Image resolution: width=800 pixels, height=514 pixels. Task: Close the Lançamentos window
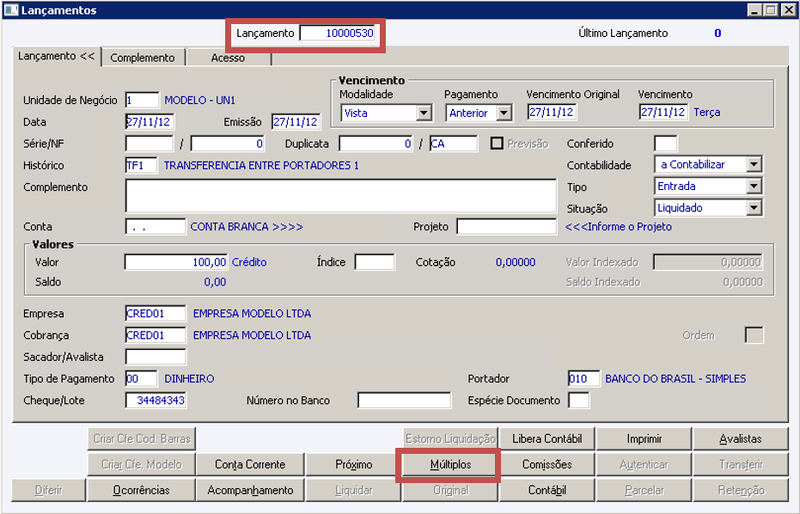pyautogui.click(x=788, y=10)
